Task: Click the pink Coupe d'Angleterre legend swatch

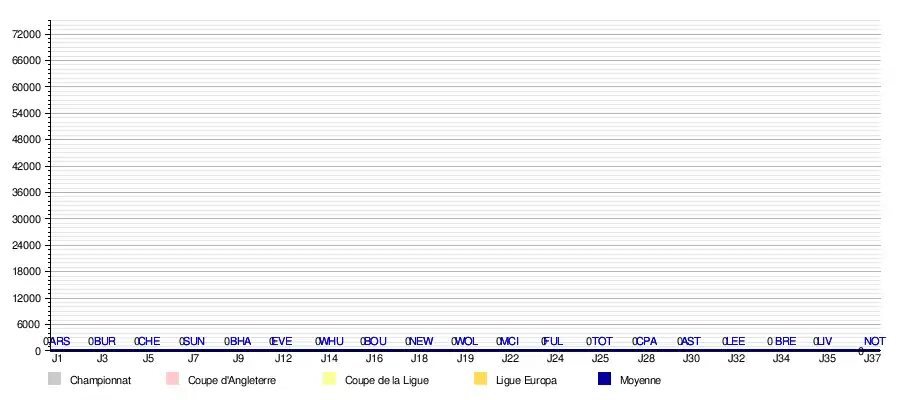Action: pos(172,379)
